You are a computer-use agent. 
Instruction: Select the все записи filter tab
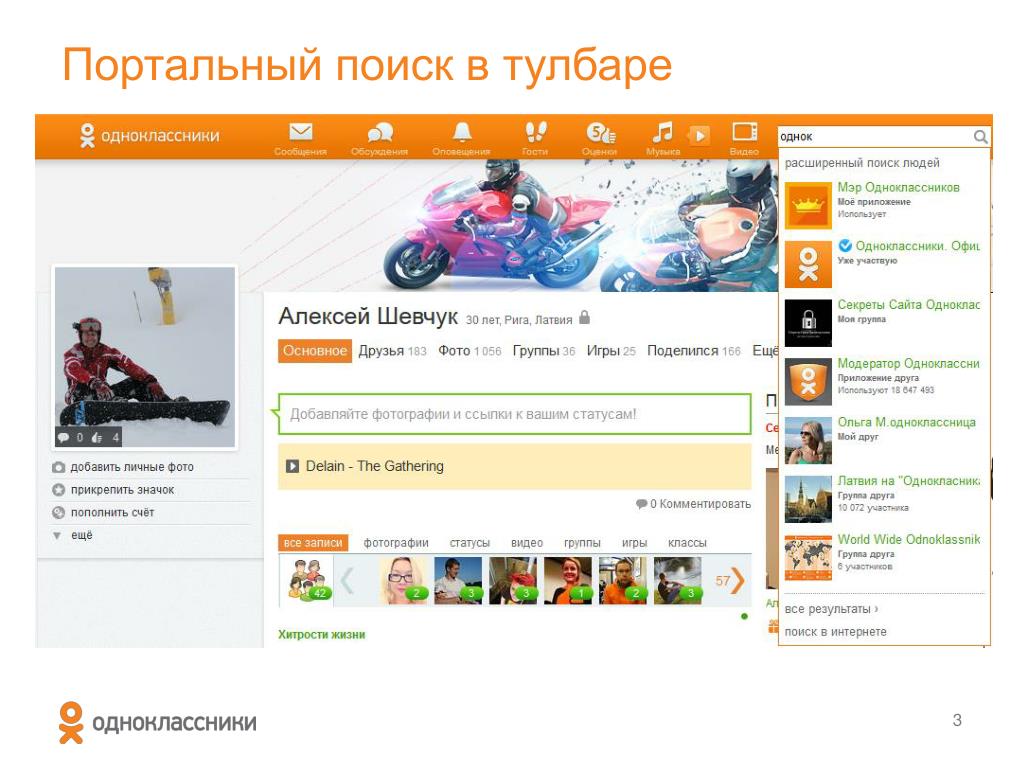pyautogui.click(x=313, y=543)
